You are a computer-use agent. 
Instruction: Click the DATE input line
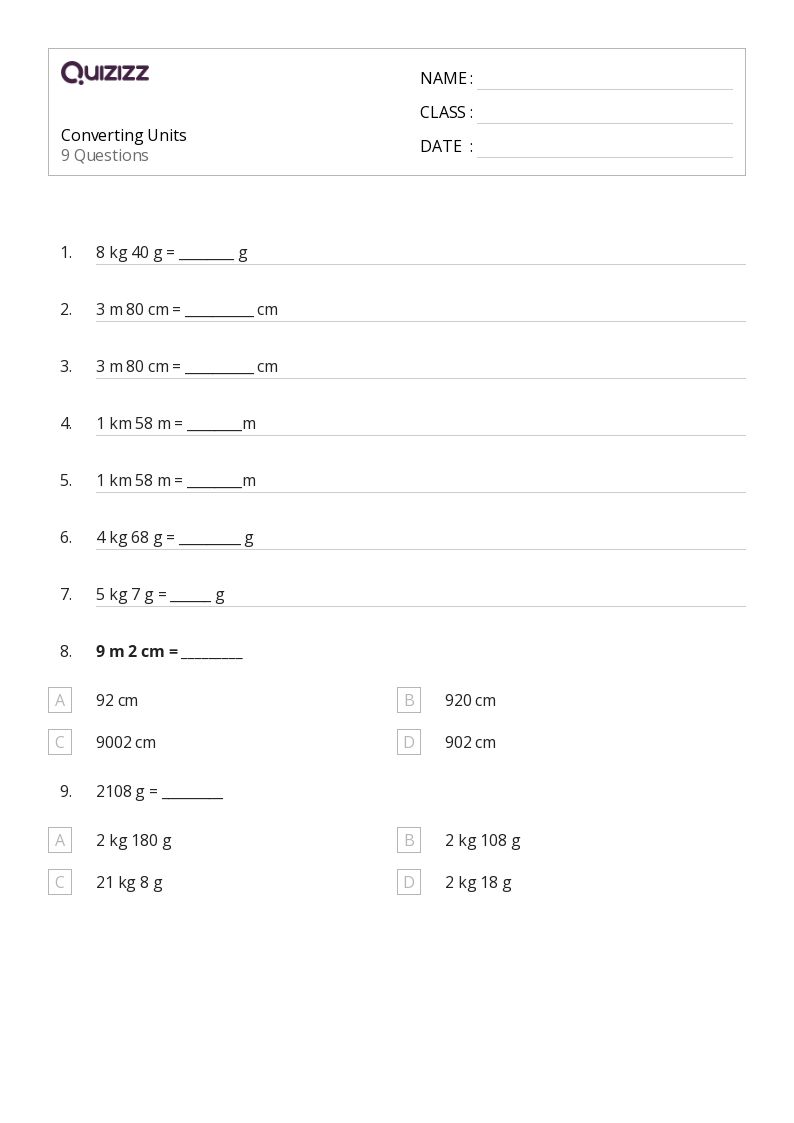[604, 147]
